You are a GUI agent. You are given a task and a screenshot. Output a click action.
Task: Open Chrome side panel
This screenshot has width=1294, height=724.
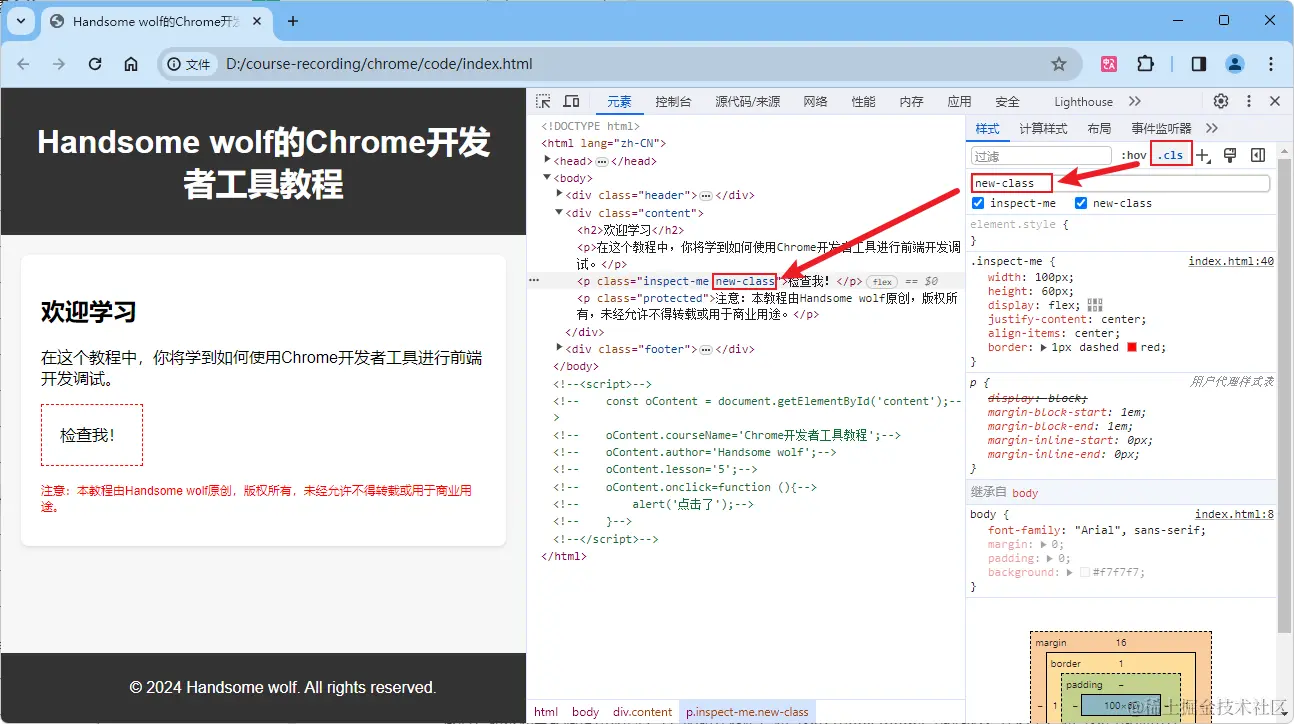click(1198, 64)
